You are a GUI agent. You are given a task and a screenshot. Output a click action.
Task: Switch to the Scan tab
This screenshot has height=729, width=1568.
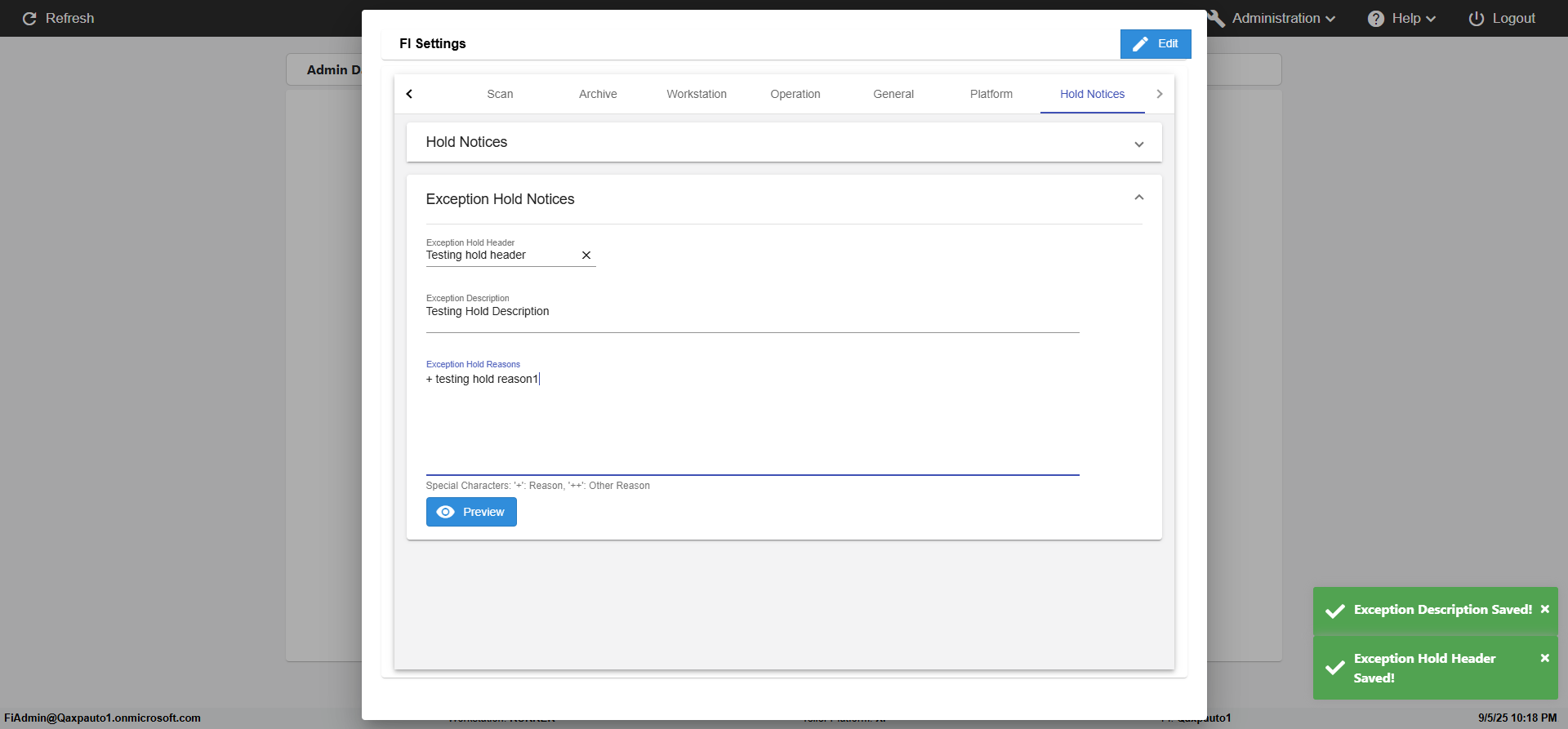pos(500,94)
